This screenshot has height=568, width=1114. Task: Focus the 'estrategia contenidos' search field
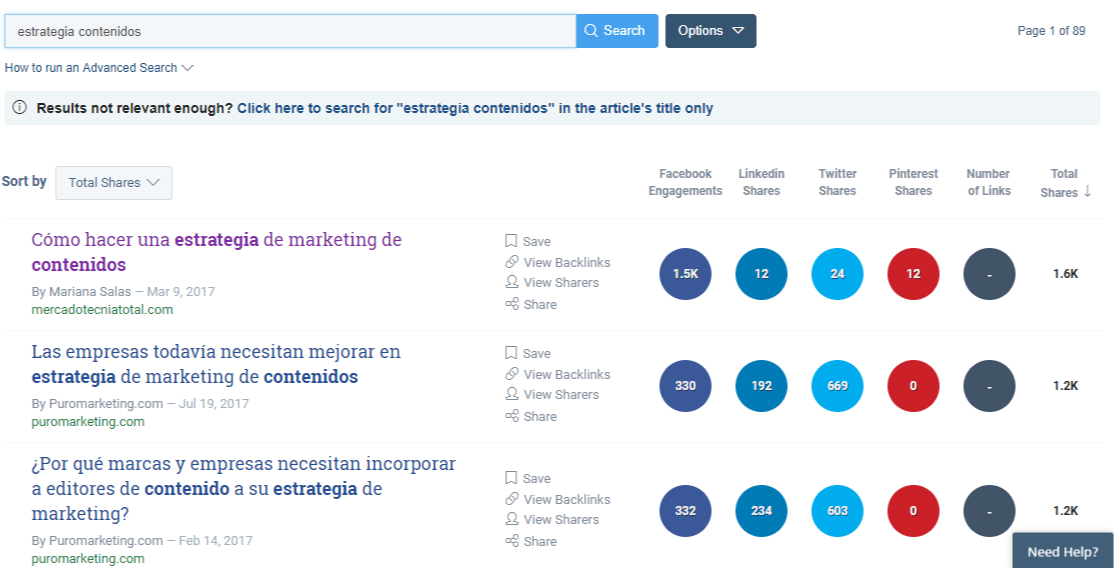click(290, 31)
